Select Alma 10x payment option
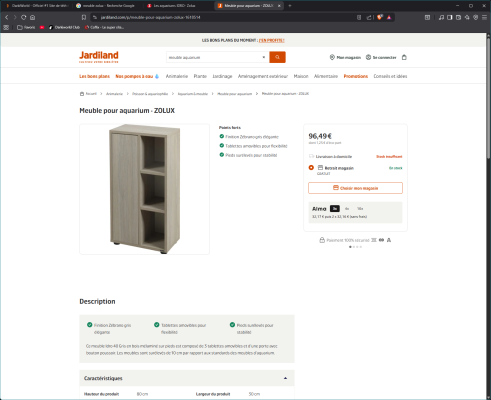Viewport: 491px width, 400px height. (360, 209)
